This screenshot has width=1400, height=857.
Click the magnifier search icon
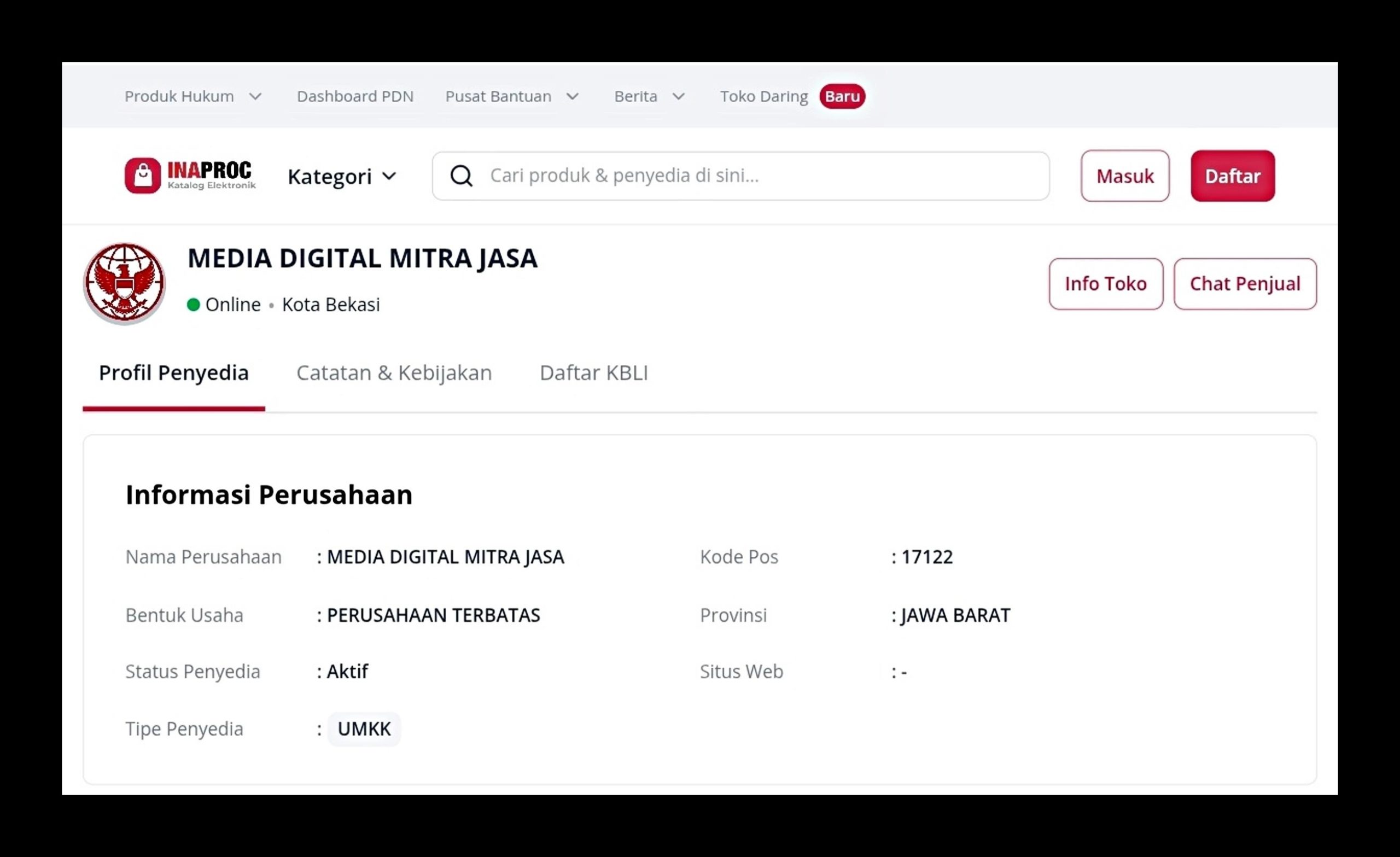click(461, 176)
